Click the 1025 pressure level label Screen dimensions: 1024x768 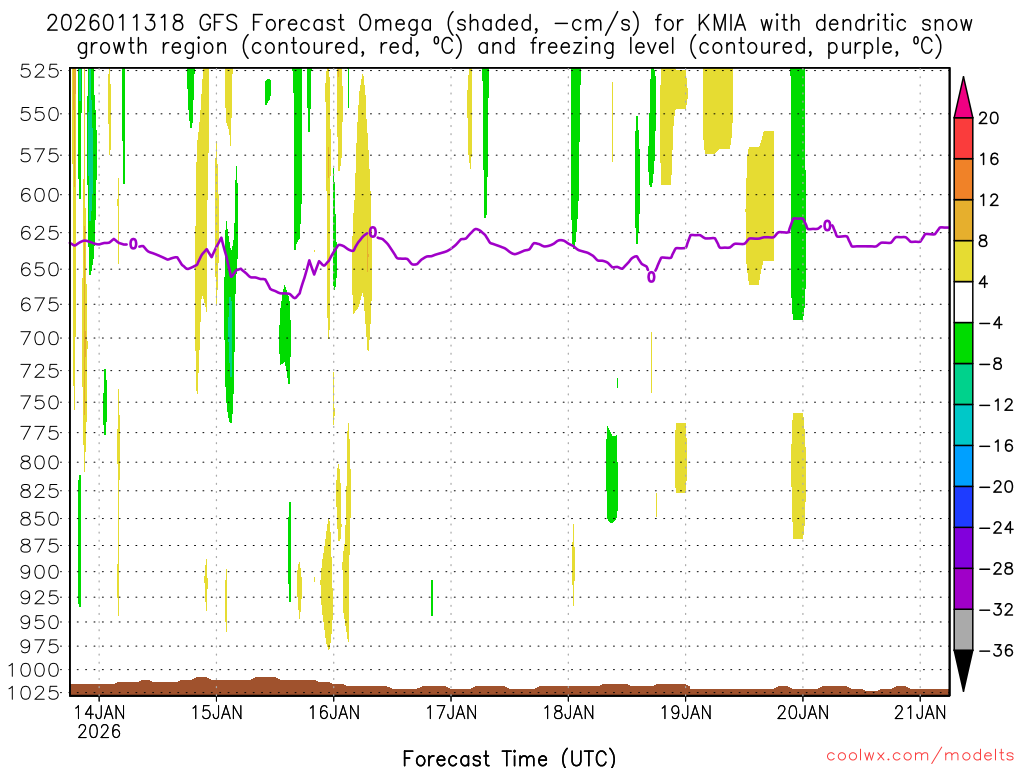pyautogui.click(x=33, y=692)
